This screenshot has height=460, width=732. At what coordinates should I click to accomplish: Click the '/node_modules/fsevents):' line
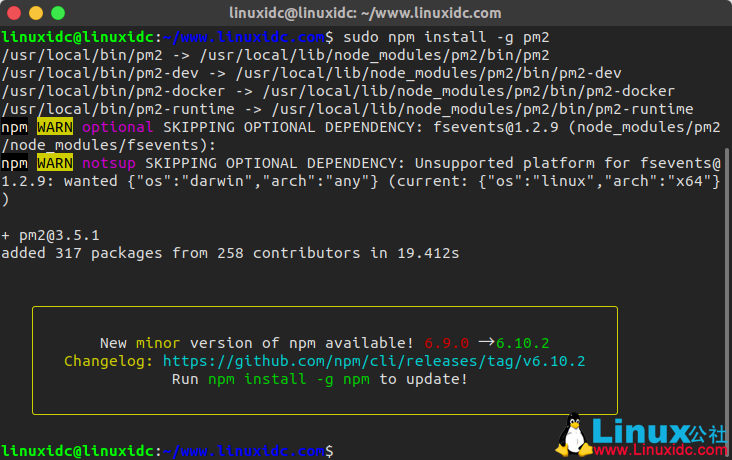click(x=109, y=145)
